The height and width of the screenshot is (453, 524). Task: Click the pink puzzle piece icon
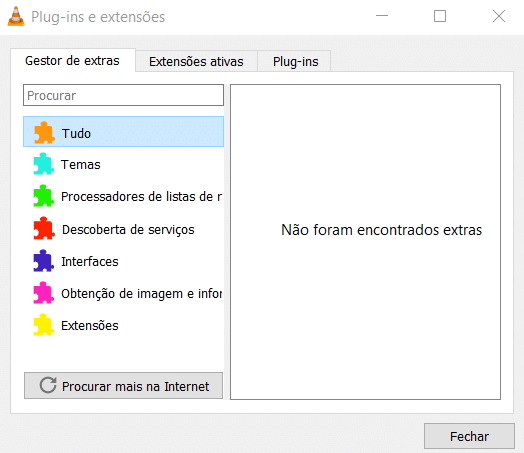tap(43, 293)
